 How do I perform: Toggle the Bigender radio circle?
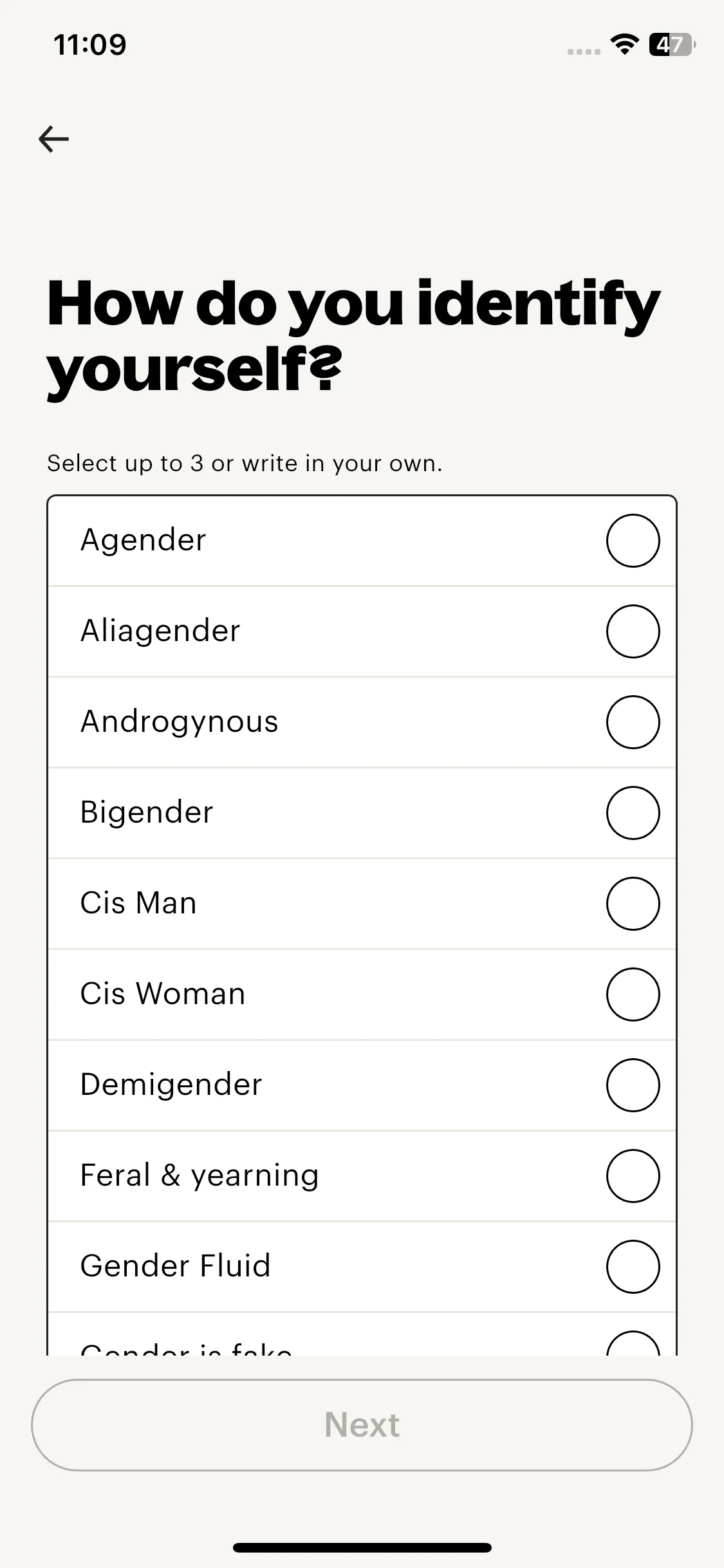coord(633,813)
